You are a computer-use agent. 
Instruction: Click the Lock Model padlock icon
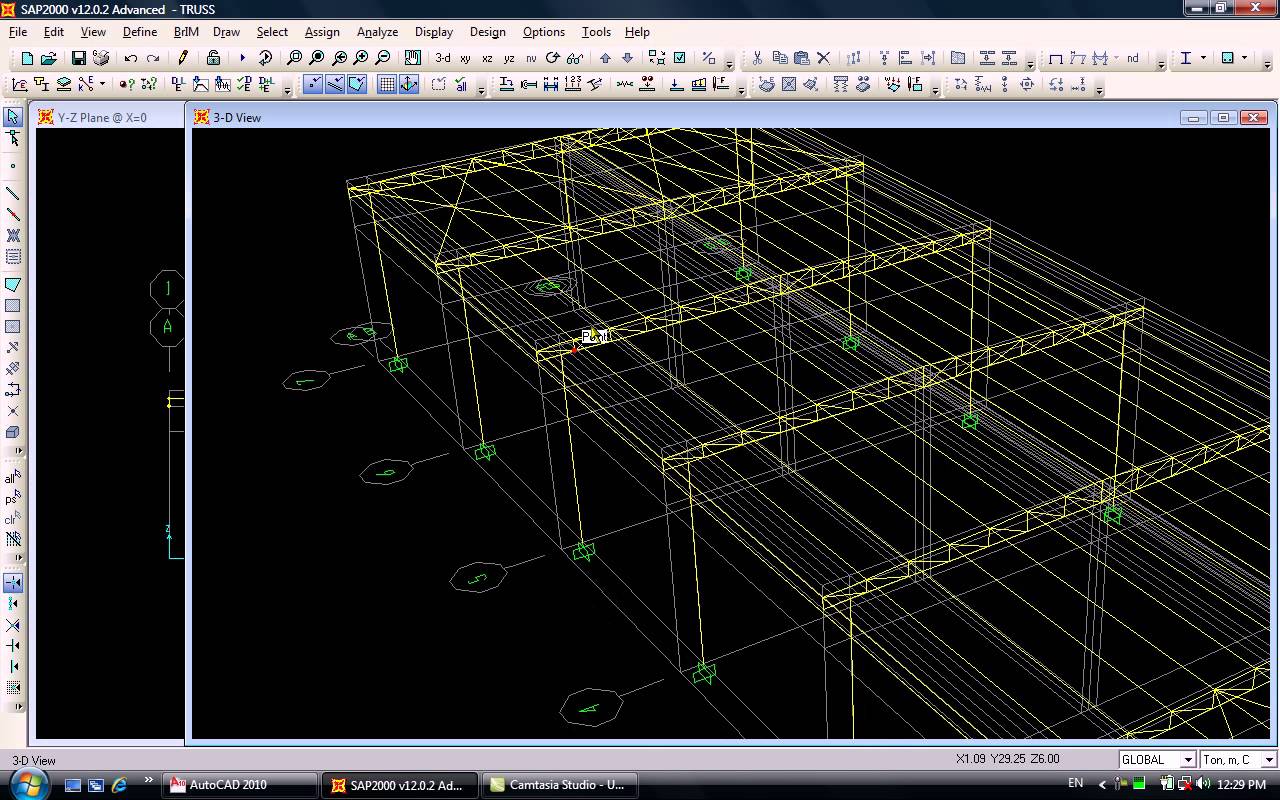click(213, 57)
